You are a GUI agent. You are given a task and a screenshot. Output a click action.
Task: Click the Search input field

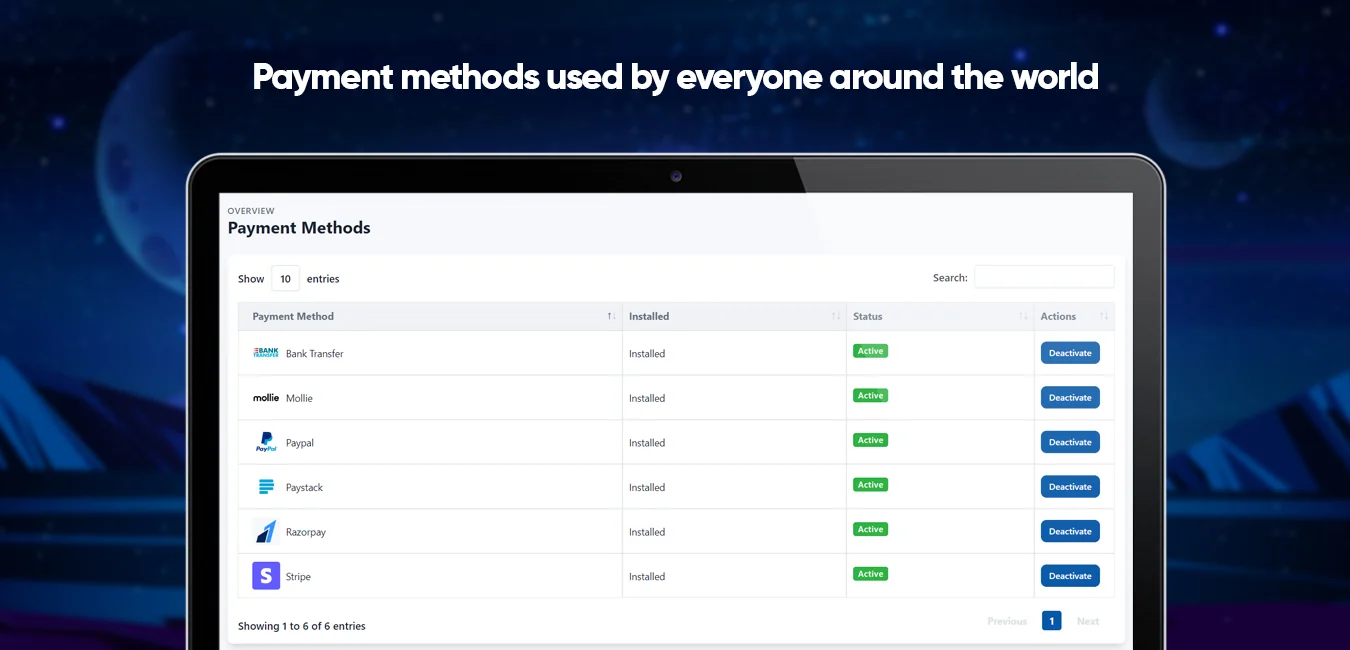pos(1043,277)
